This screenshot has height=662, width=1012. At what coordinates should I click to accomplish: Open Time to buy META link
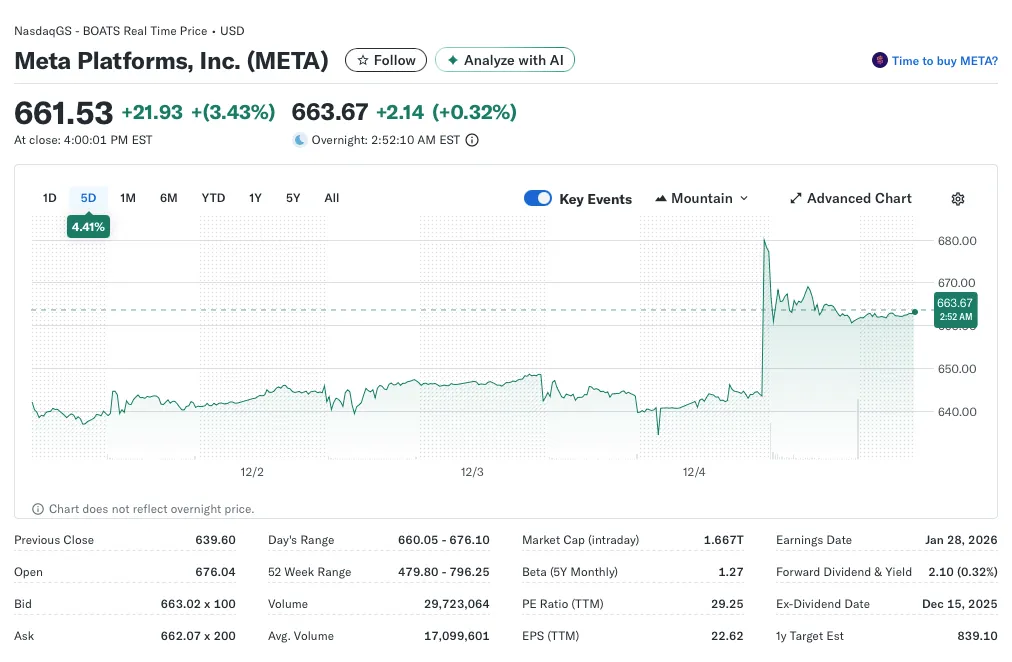pyautogui.click(x=944, y=61)
